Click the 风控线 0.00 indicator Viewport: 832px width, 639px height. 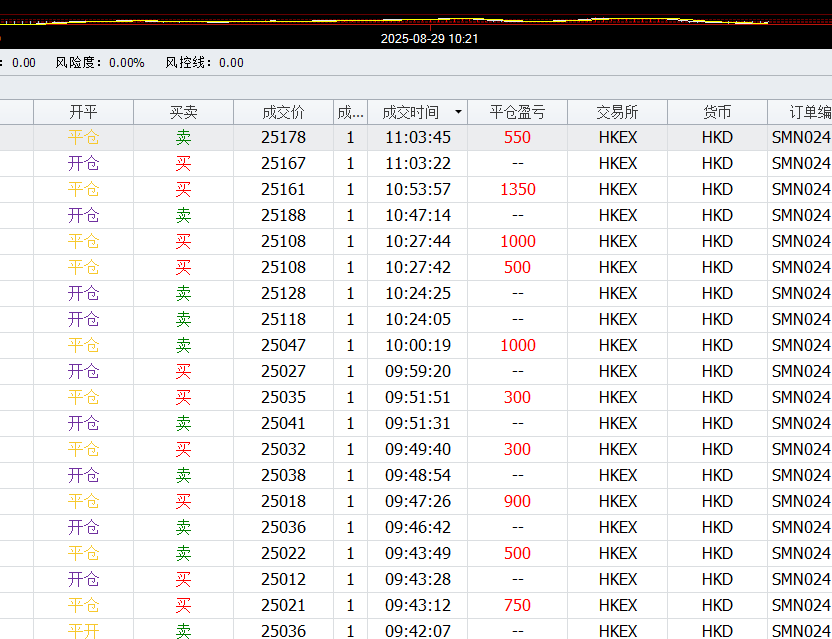205,63
